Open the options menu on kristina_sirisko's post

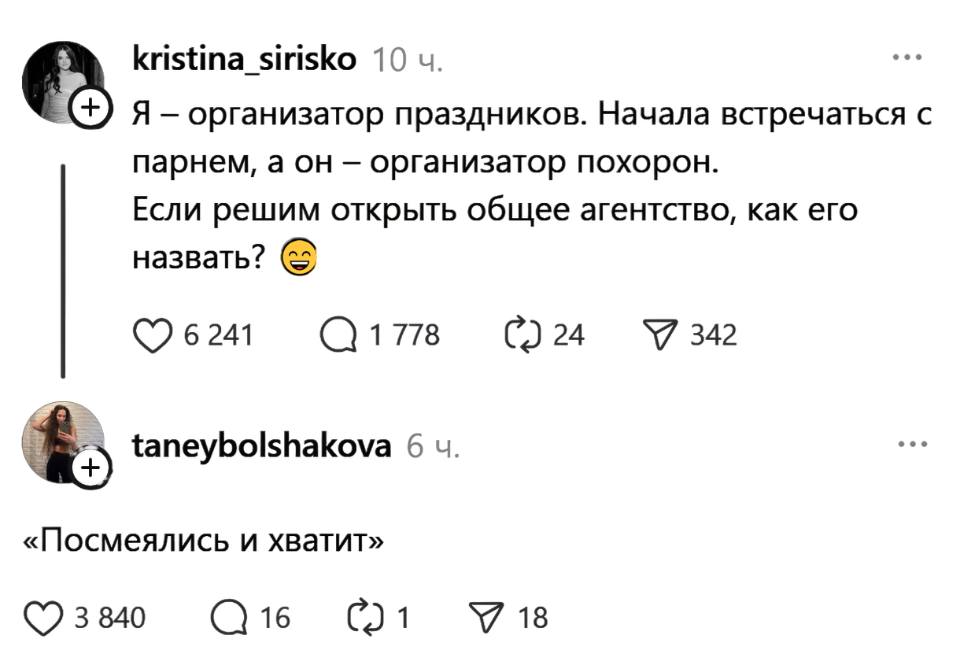pos(907,58)
